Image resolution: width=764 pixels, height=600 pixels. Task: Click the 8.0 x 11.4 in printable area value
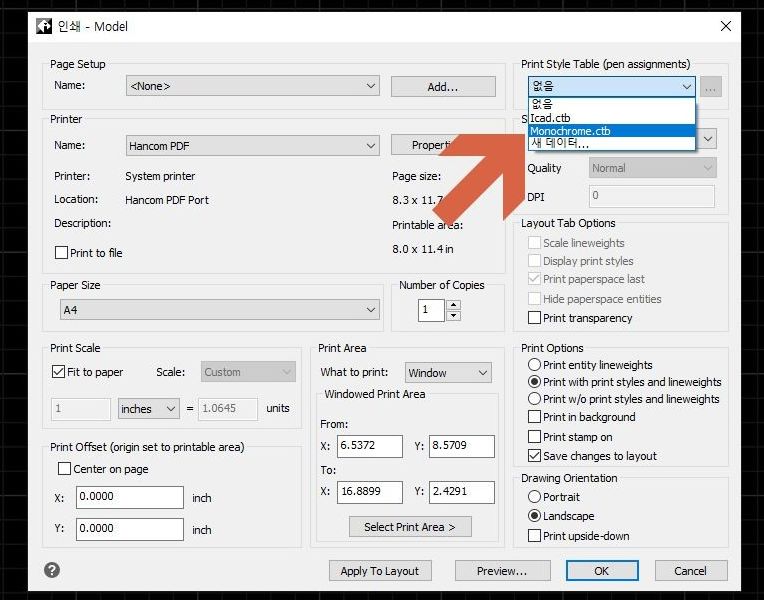click(x=422, y=249)
